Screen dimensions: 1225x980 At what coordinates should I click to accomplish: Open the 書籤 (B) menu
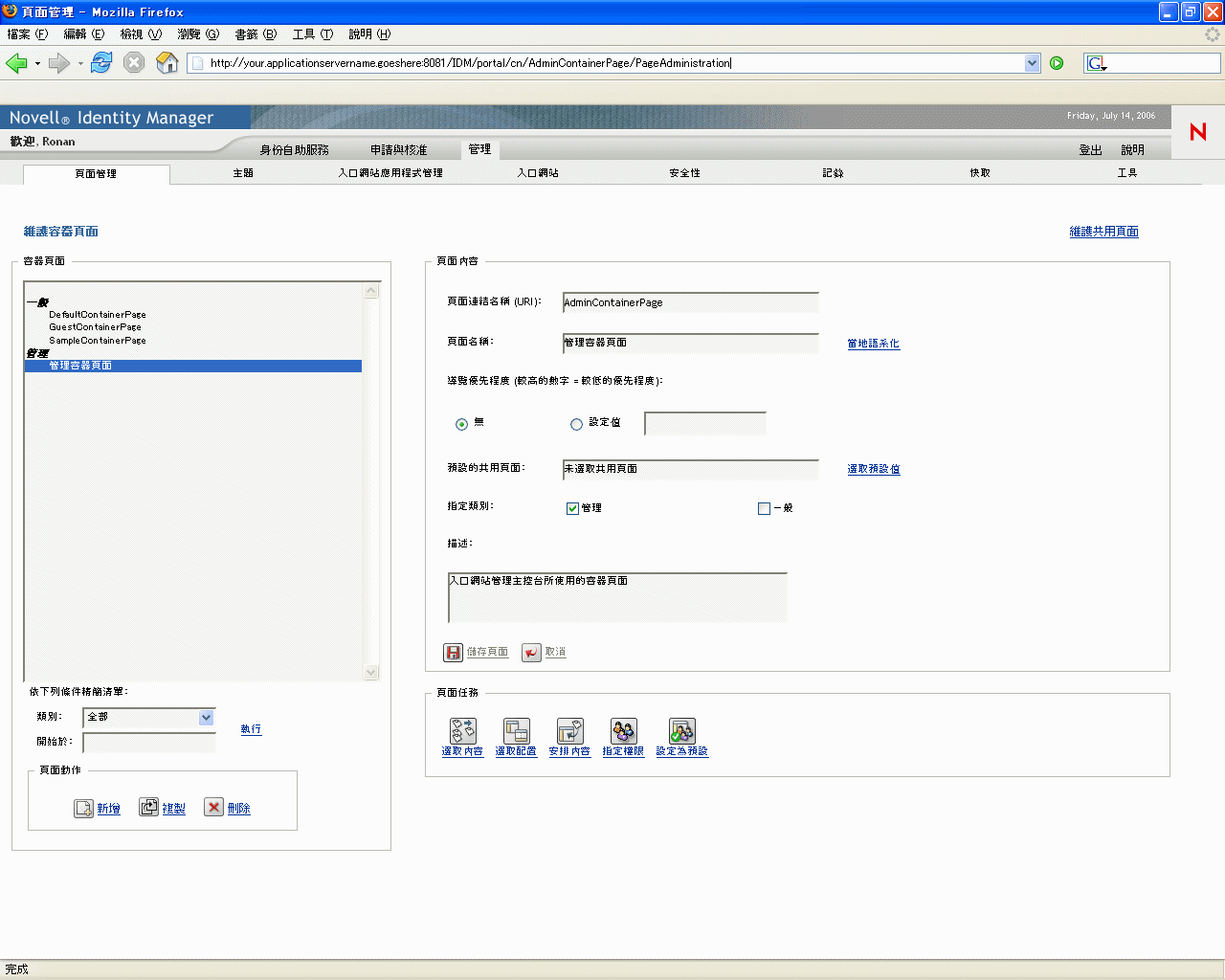pyautogui.click(x=256, y=34)
